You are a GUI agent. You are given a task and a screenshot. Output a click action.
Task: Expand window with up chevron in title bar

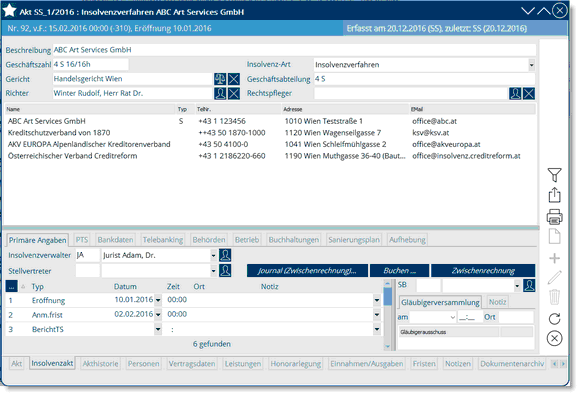pos(544,11)
